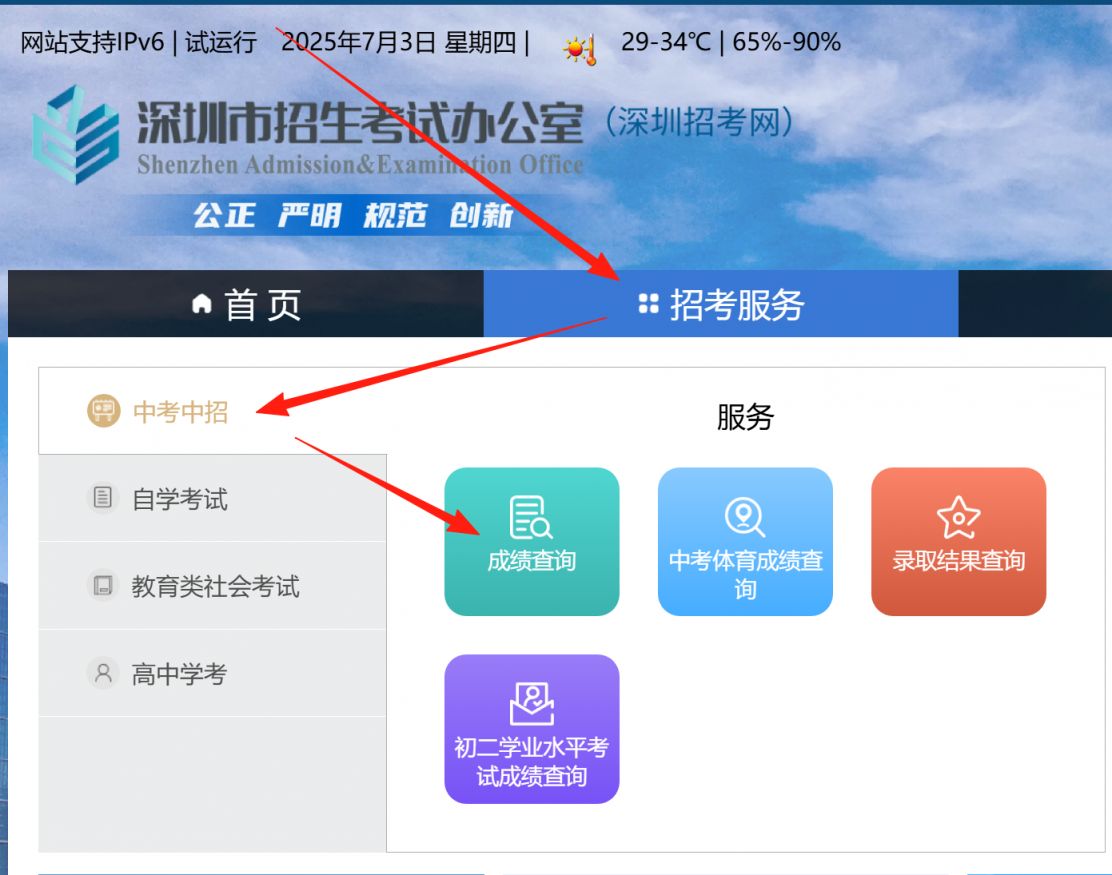Choose 教育类社会考试 in the side menu

tap(213, 586)
